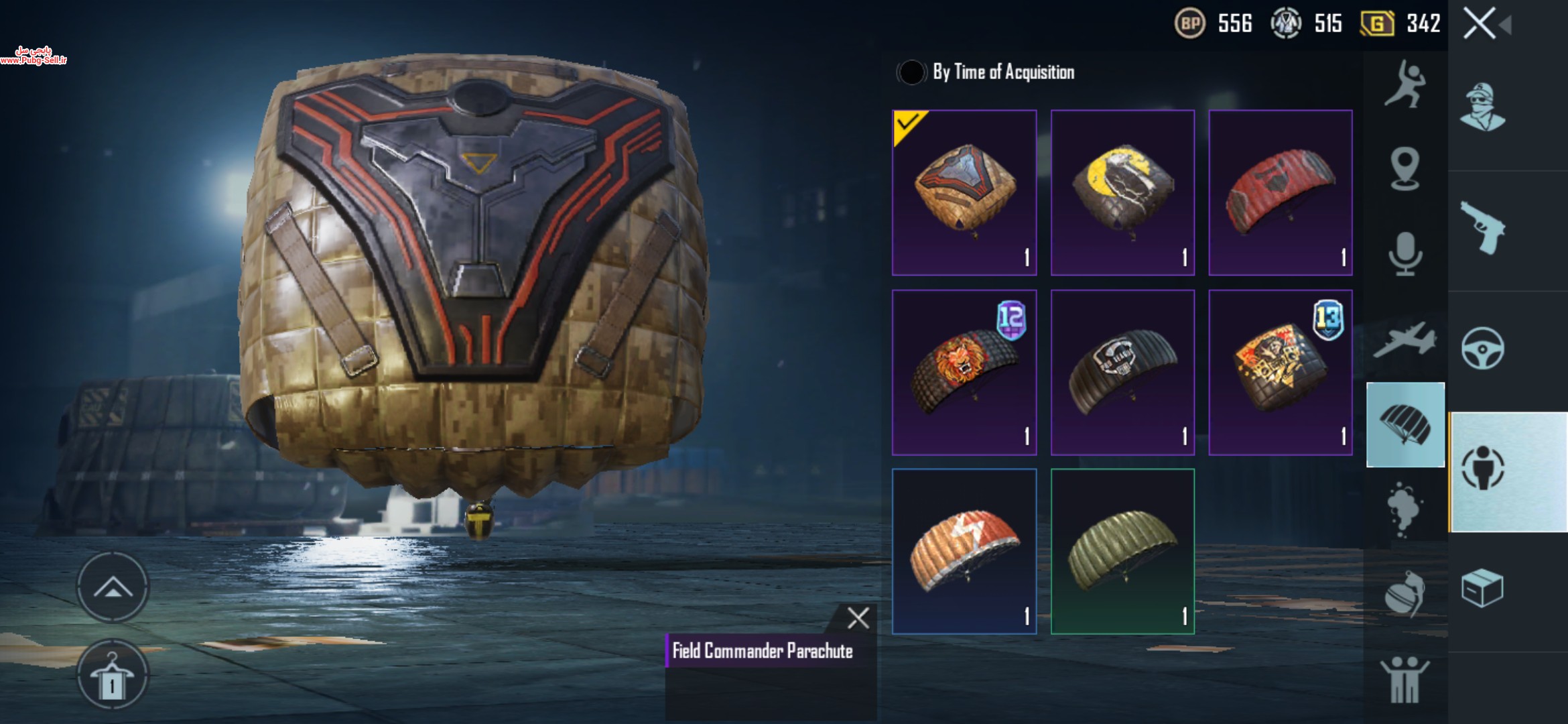The image size is (1568, 724).
Task: Close the Field Commander Parachute tooltip
Action: point(858,617)
